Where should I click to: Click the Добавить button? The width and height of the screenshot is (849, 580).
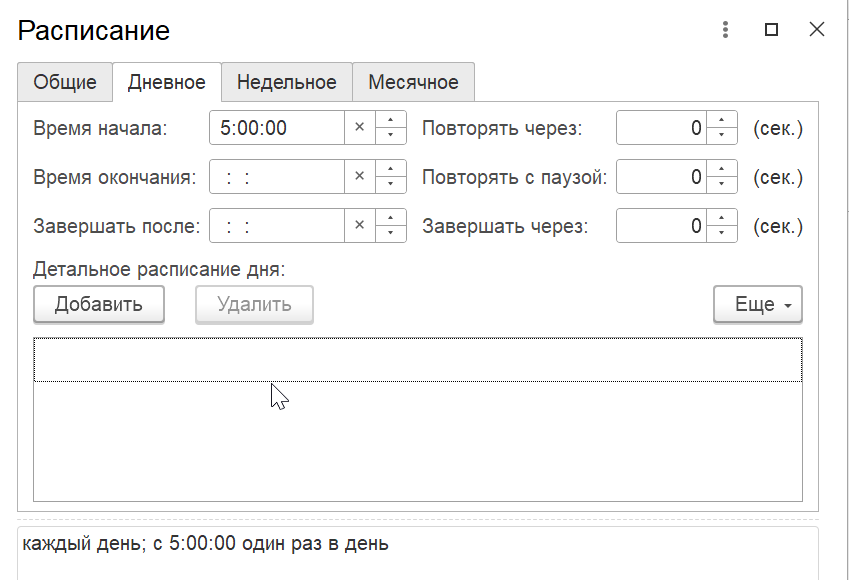tap(99, 304)
